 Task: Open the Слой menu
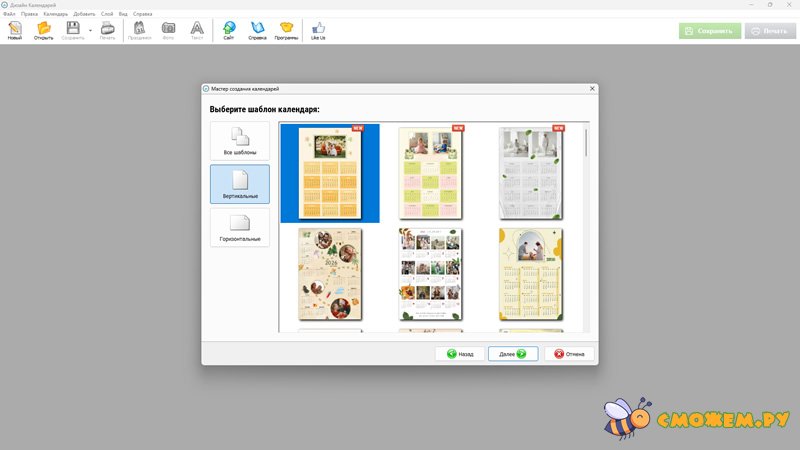(107, 14)
